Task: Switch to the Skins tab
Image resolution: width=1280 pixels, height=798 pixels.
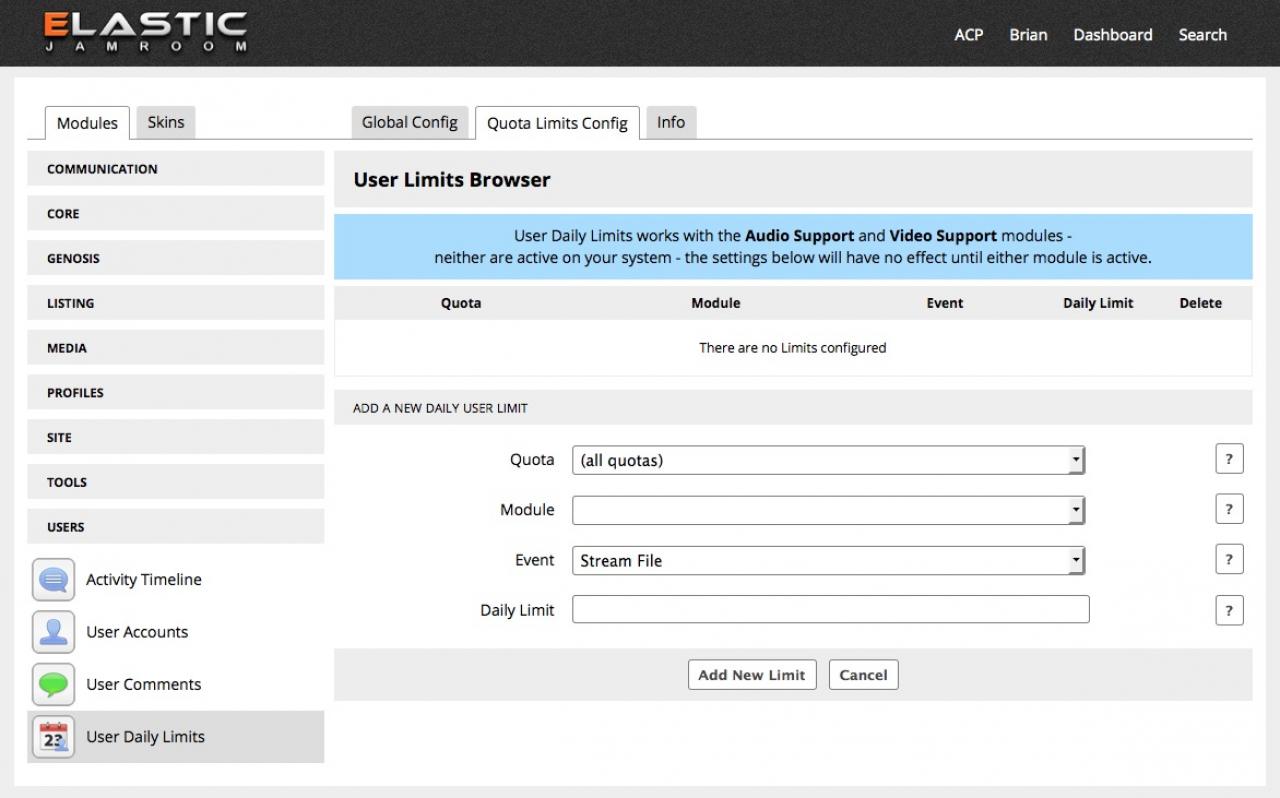Action: click(166, 122)
